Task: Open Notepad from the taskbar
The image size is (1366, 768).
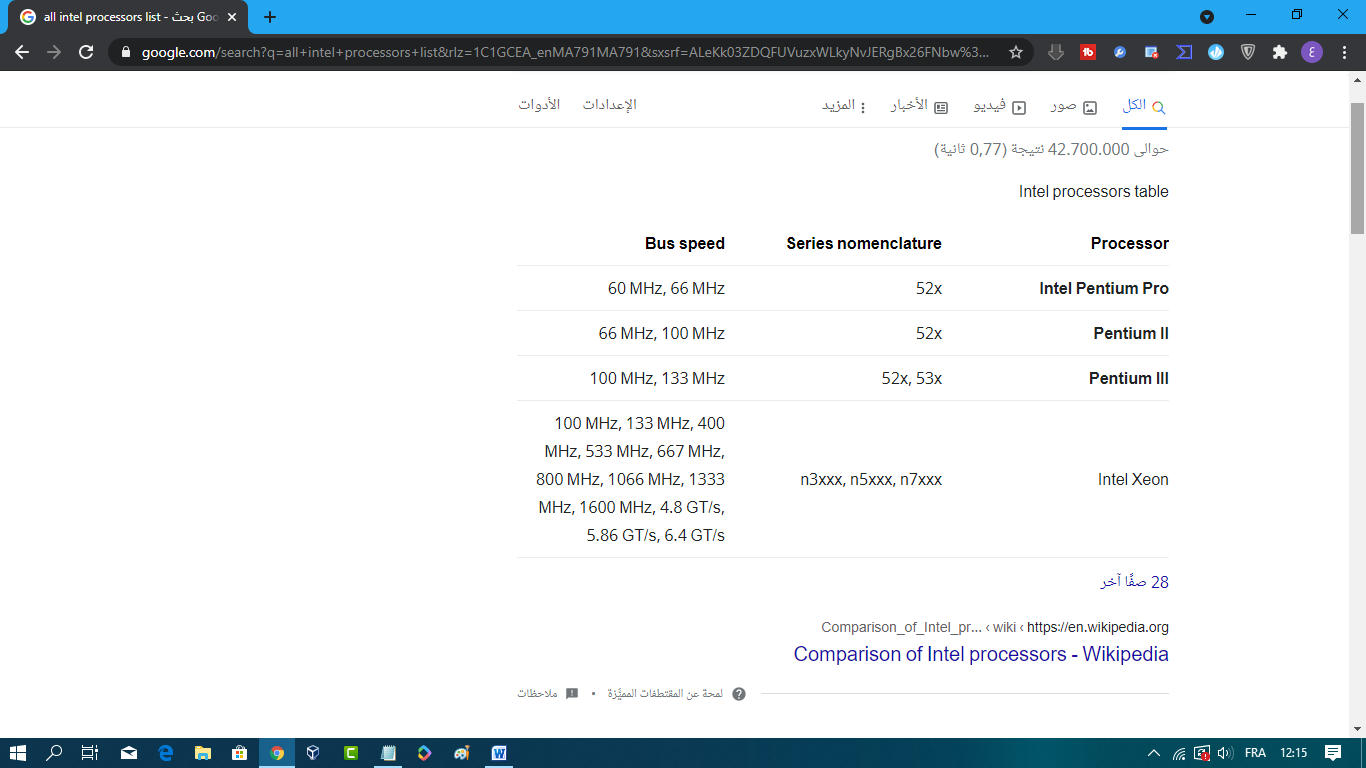Action: 388,753
